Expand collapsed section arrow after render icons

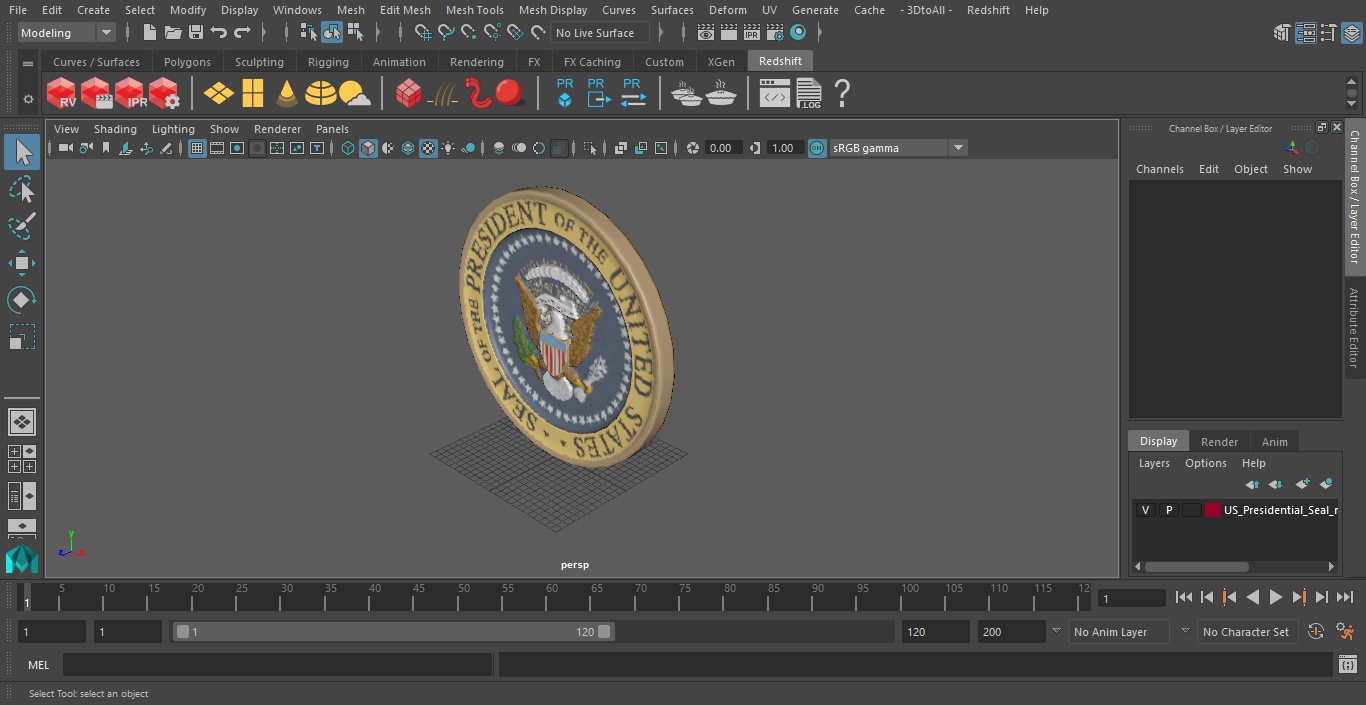(x=819, y=33)
